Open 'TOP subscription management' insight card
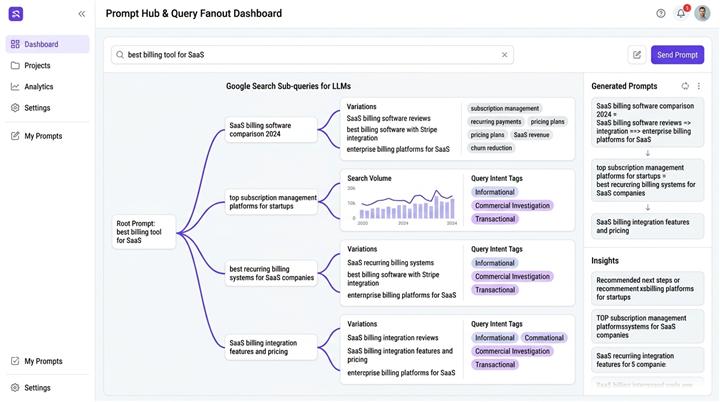This screenshot has width=720, height=402. point(647,326)
